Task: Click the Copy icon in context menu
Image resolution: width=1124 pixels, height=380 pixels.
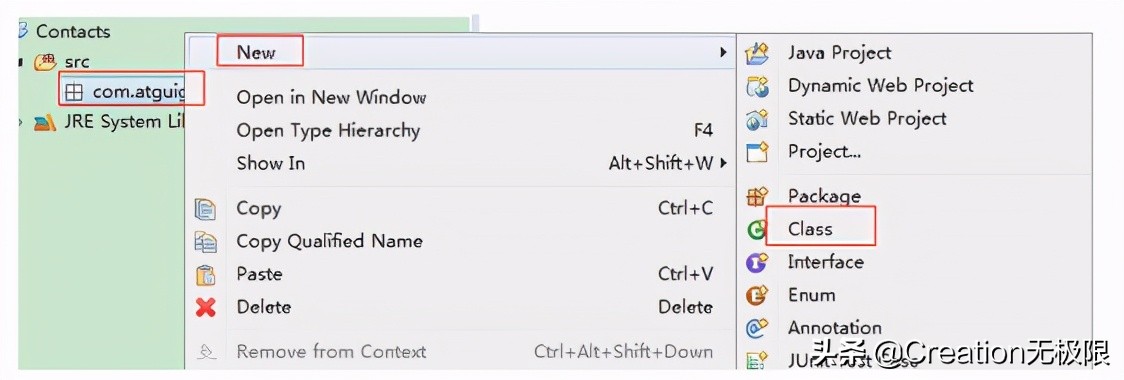Action: 206,209
